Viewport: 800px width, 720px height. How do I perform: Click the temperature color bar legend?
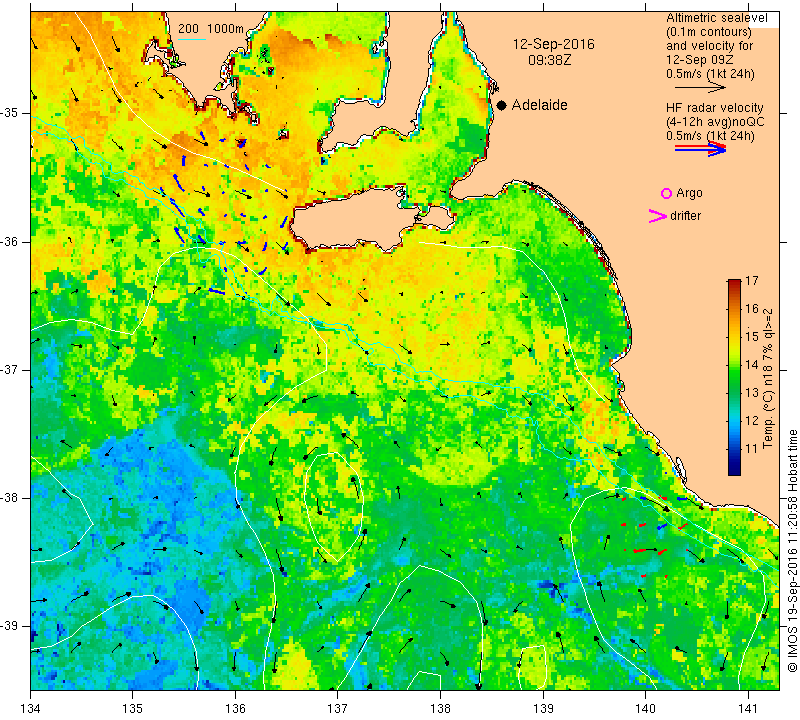pos(734,377)
